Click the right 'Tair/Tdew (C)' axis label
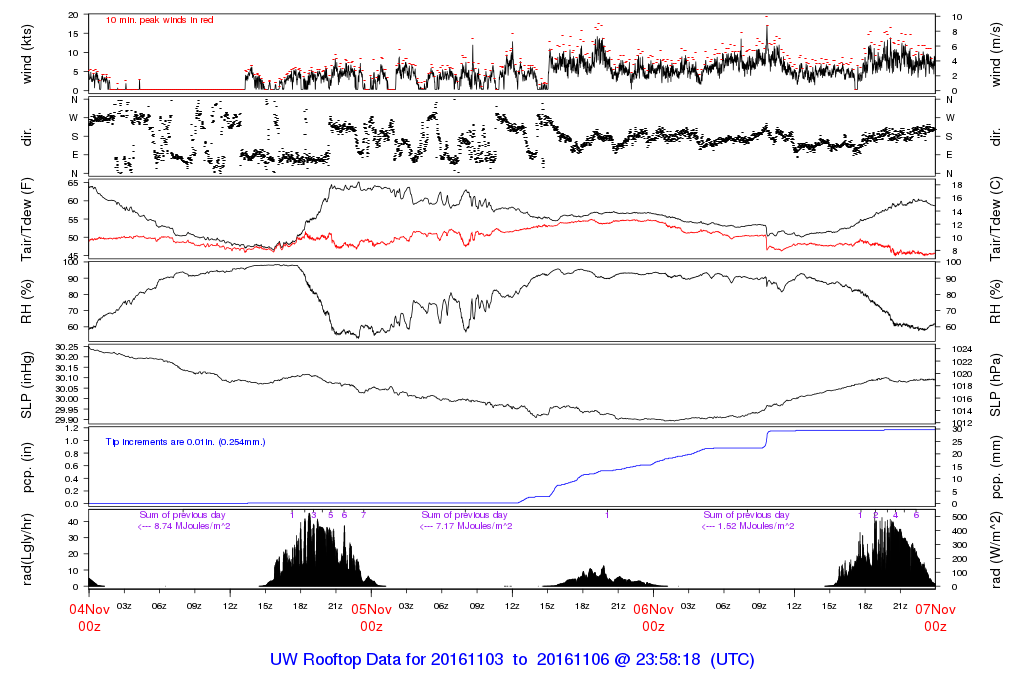The image size is (1024, 700). point(996,219)
